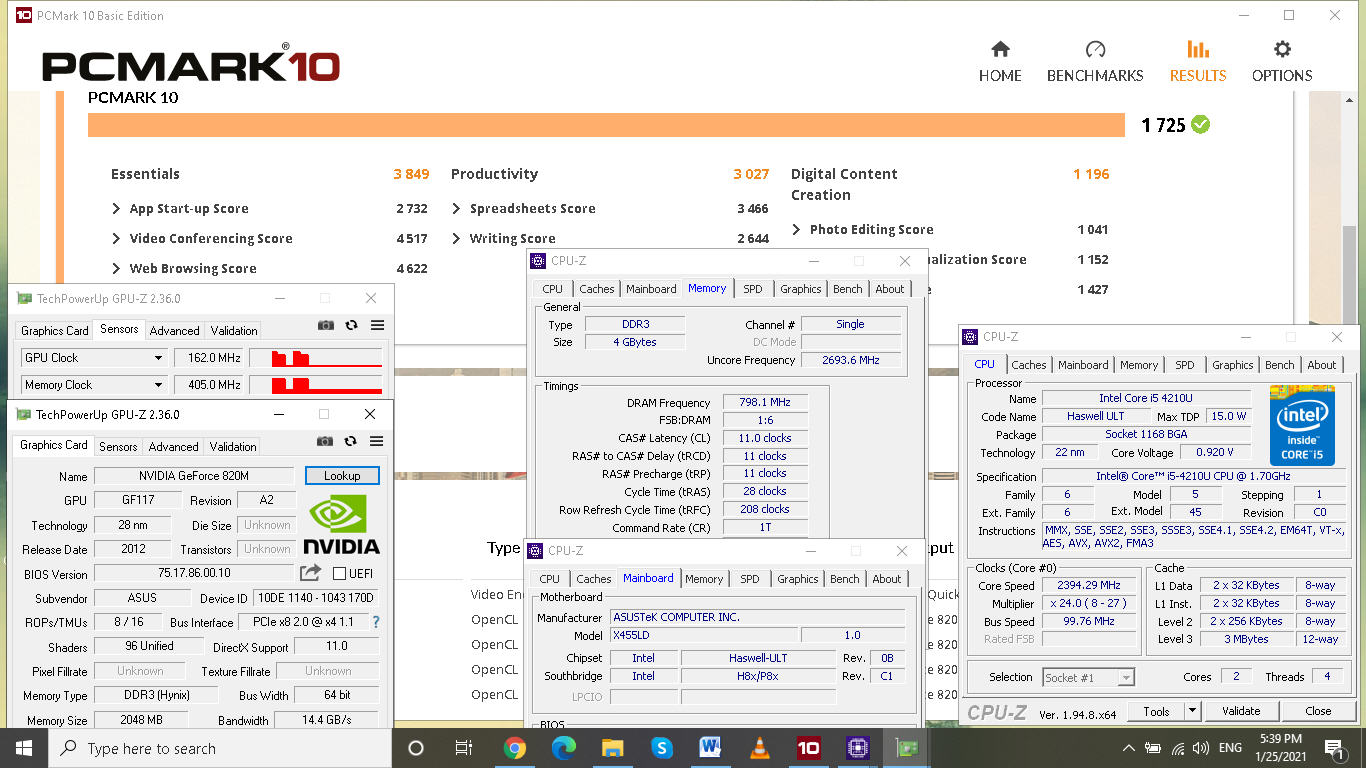Open Graphics tab in CPU-Z Memory window
The image size is (1366, 768).
[801, 289]
